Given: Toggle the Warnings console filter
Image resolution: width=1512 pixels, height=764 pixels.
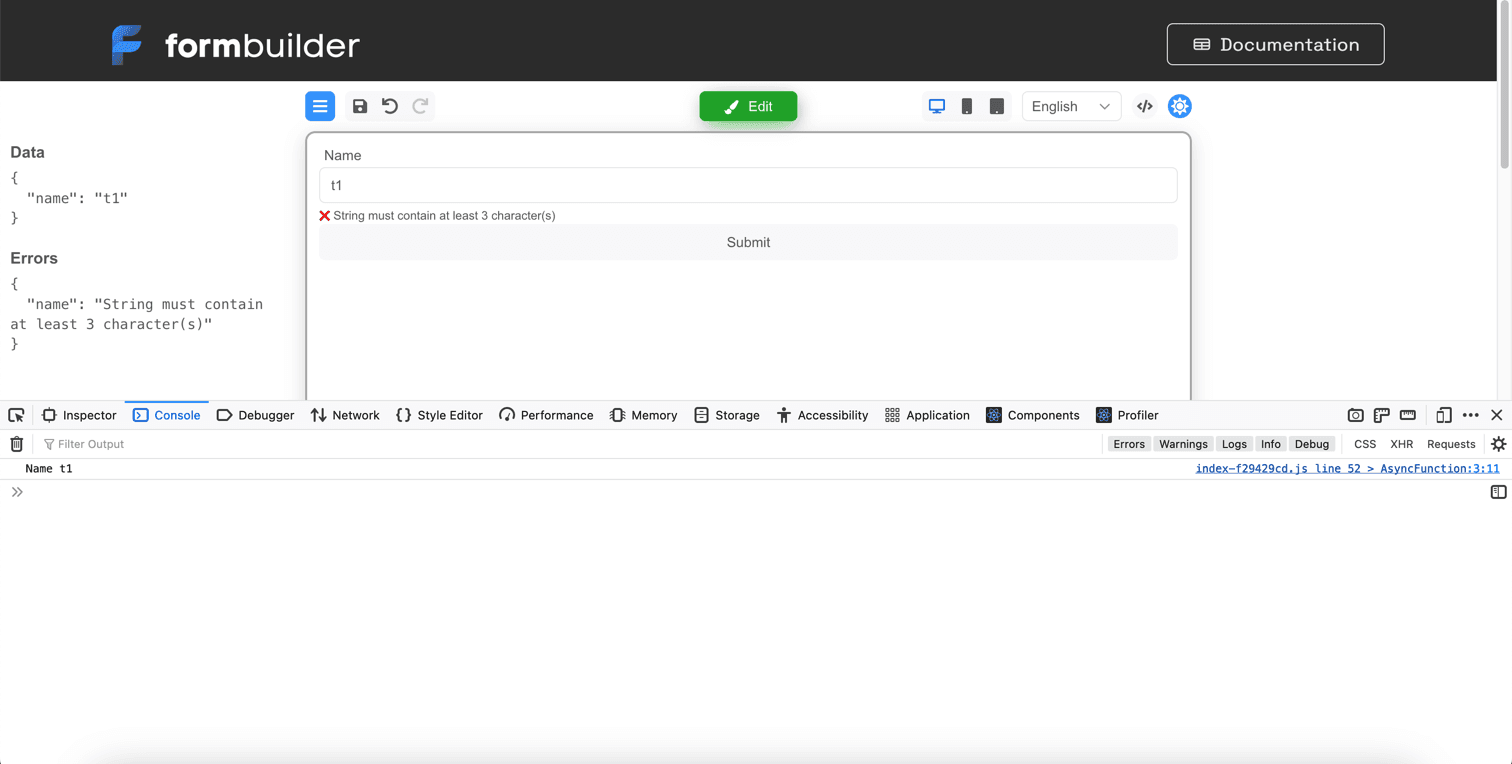Looking at the screenshot, I should pos(1183,444).
